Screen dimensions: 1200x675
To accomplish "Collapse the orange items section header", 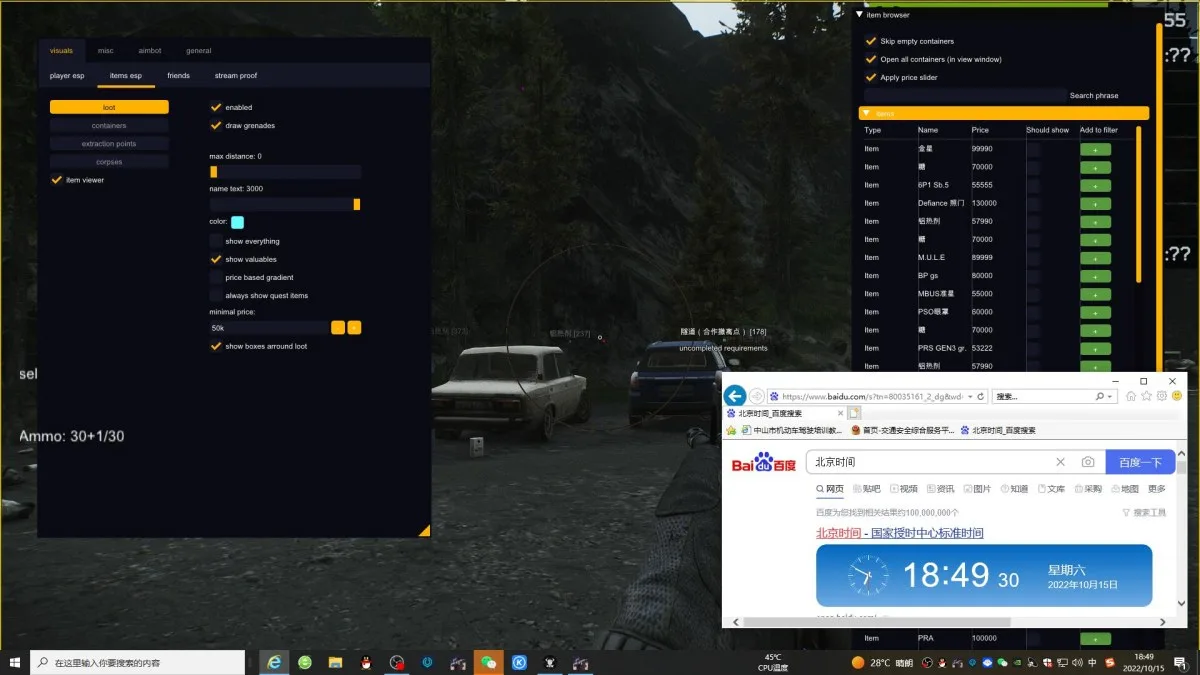I will point(1003,113).
